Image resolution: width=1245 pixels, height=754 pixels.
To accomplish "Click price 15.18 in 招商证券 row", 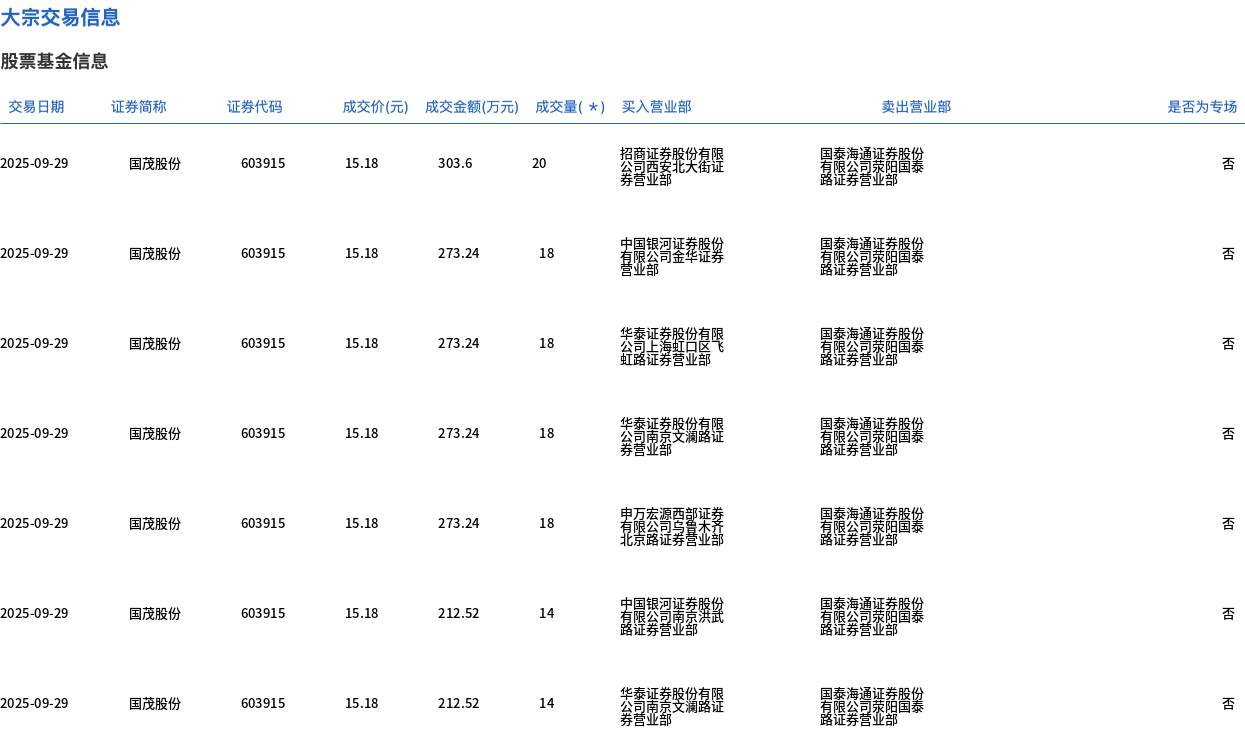I will (362, 163).
